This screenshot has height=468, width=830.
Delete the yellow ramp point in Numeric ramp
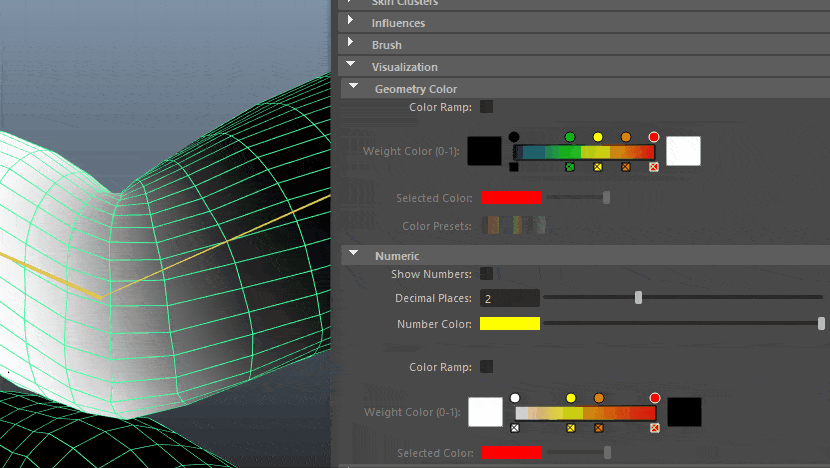pos(571,428)
